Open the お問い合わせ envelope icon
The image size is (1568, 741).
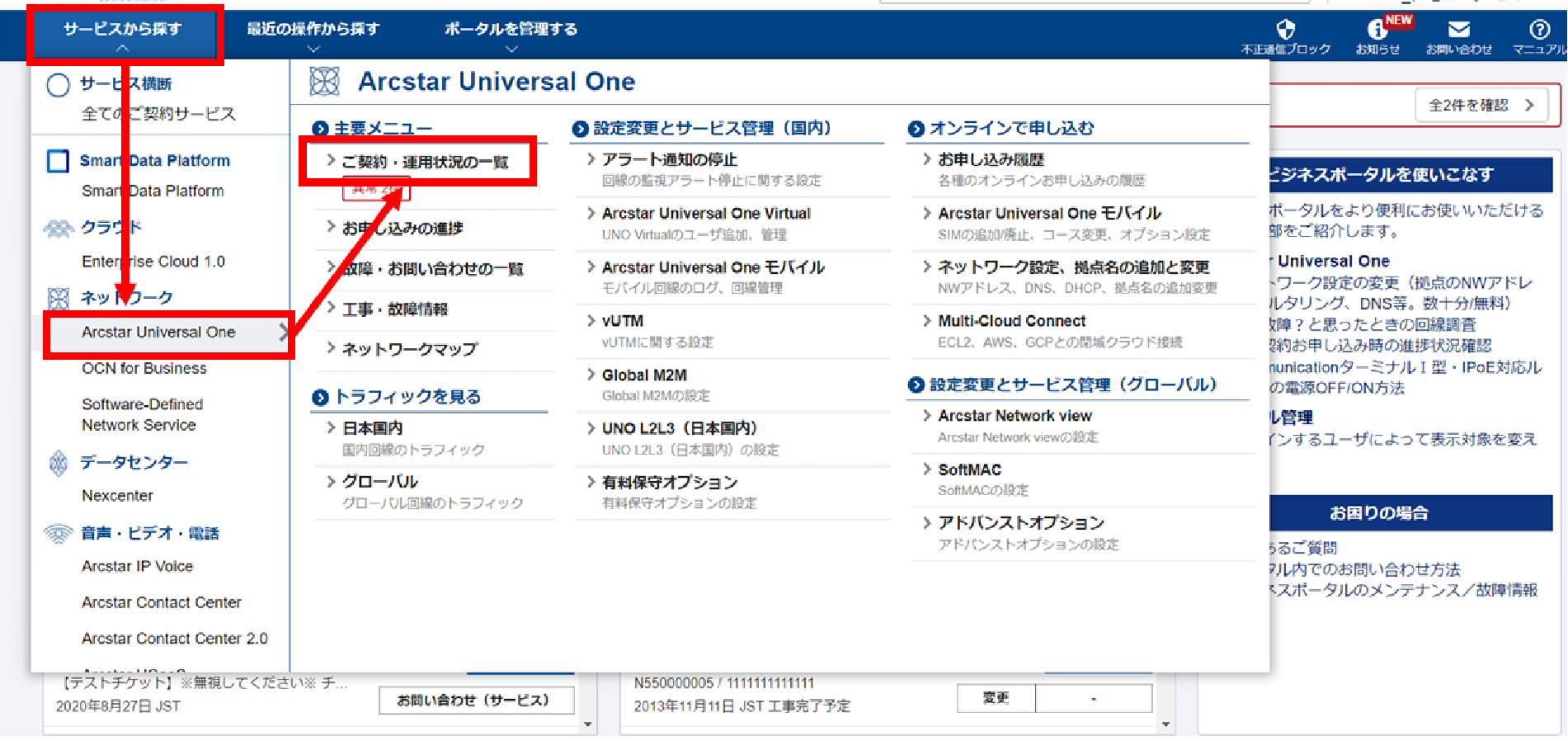1458,30
